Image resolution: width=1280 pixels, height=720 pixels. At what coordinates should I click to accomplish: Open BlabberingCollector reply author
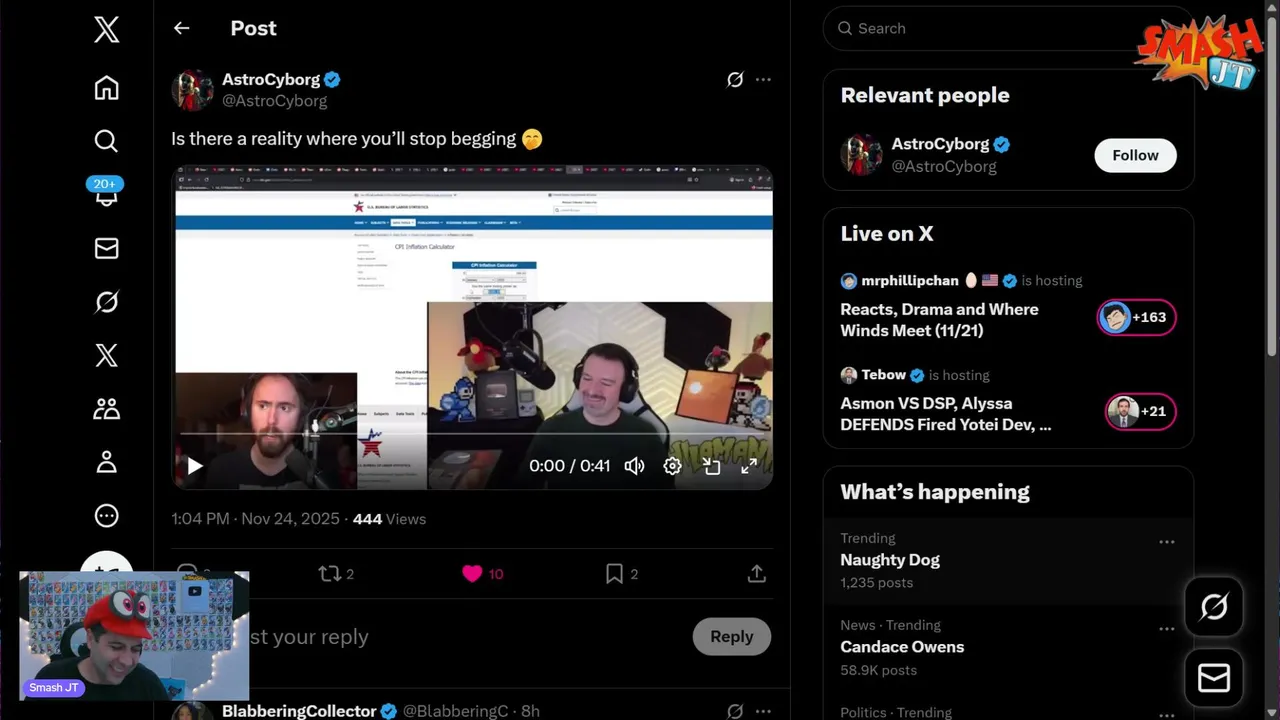[x=299, y=711]
